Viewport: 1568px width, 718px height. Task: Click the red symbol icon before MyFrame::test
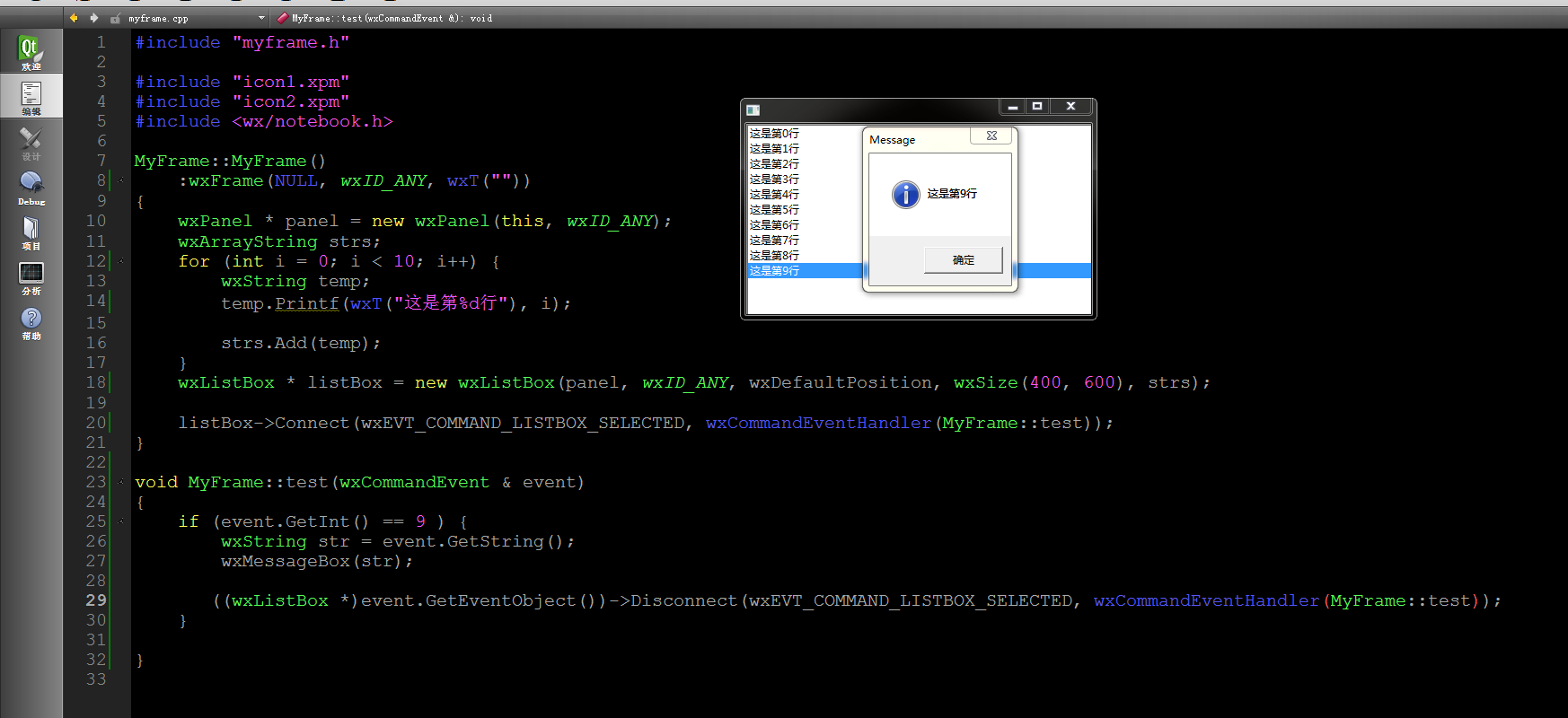[x=283, y=17]
